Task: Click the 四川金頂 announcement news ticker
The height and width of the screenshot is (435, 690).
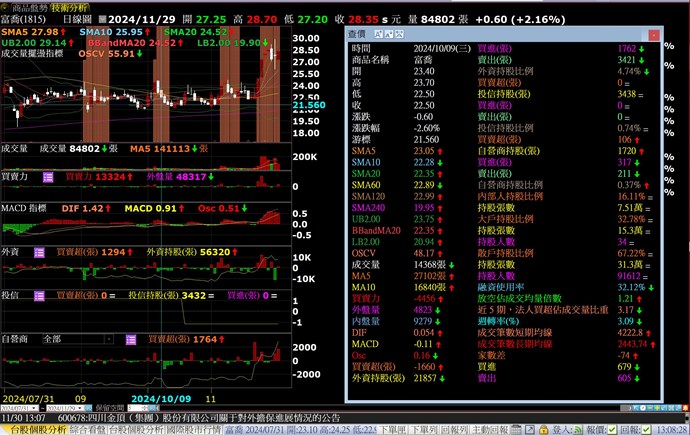Action: 200,418
